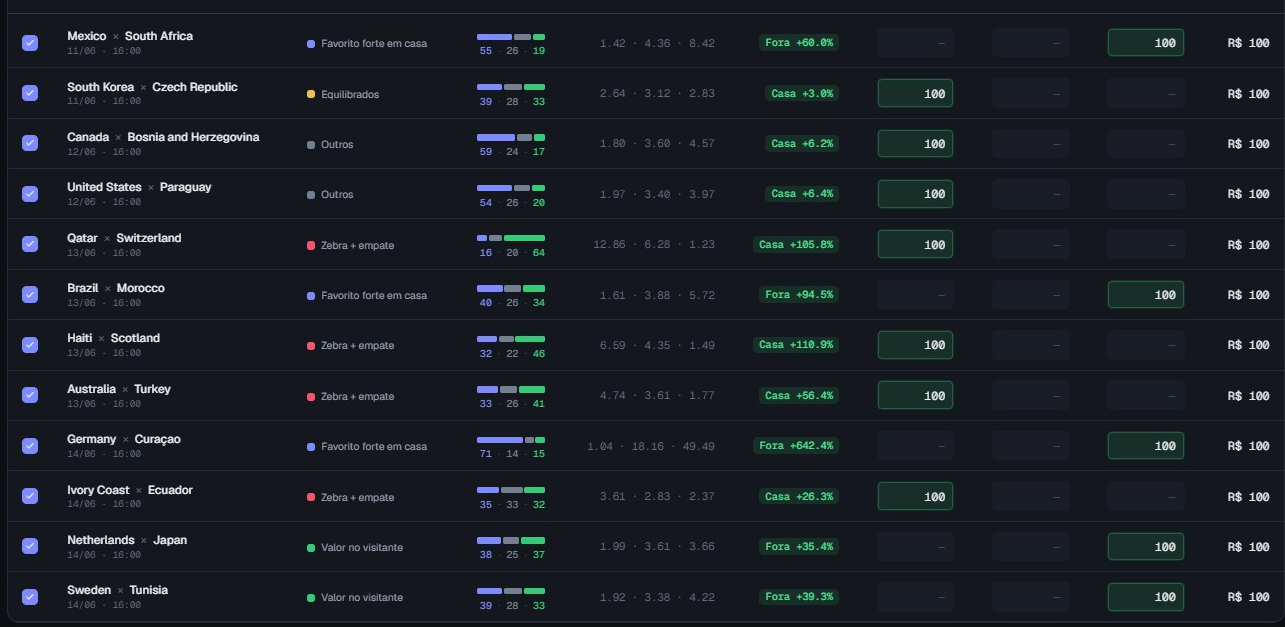
Task: Select the Casa +6.2% badge
Action: click(x=801, y=143)
